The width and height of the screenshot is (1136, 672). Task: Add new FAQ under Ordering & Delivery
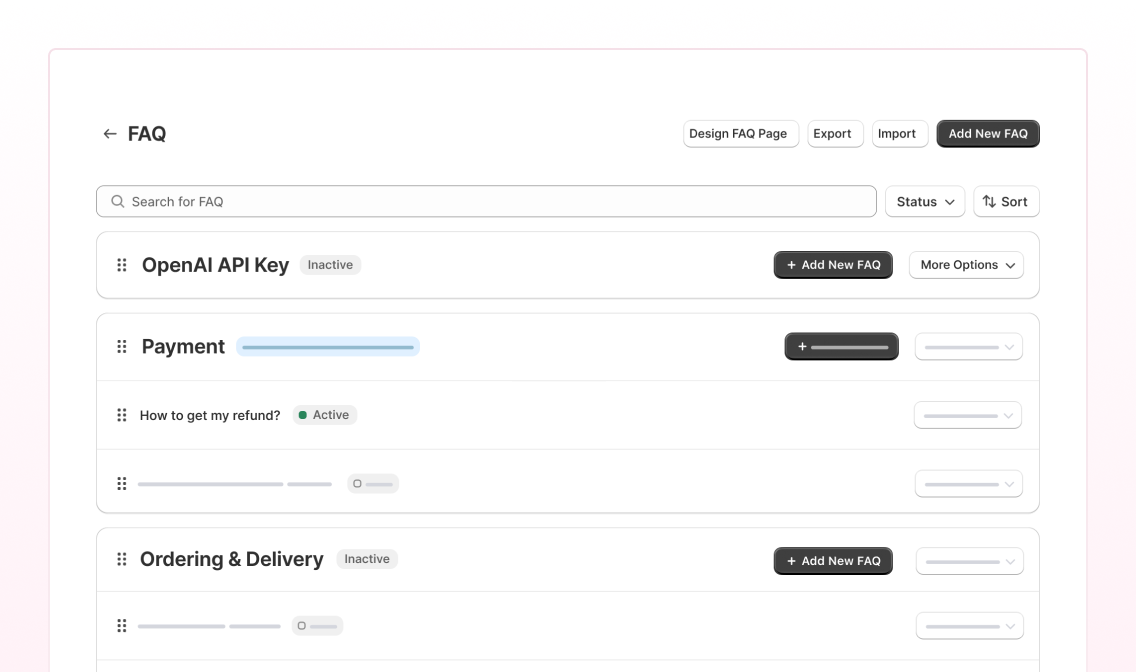(x=833, y=561)
